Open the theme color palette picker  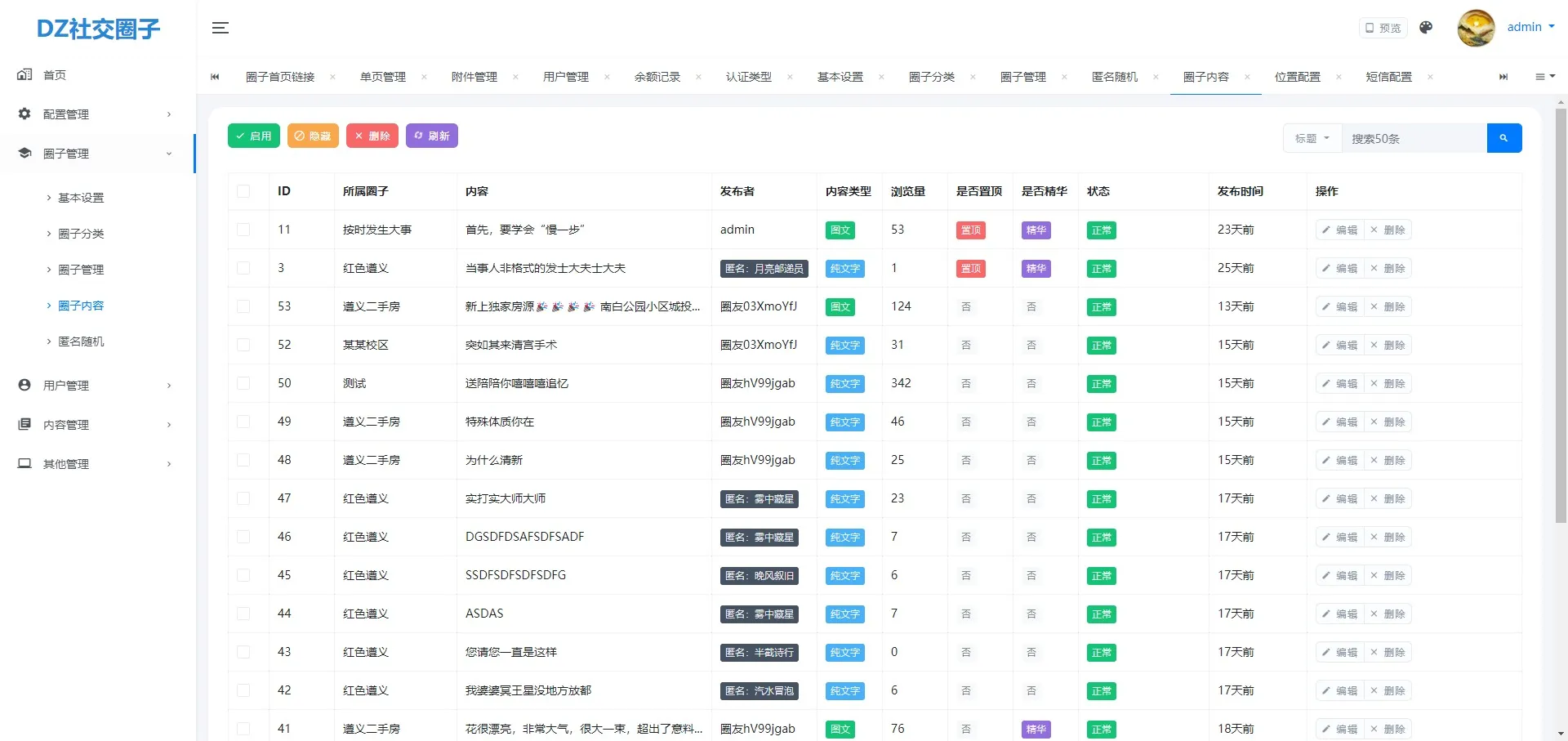[1425, 27]
